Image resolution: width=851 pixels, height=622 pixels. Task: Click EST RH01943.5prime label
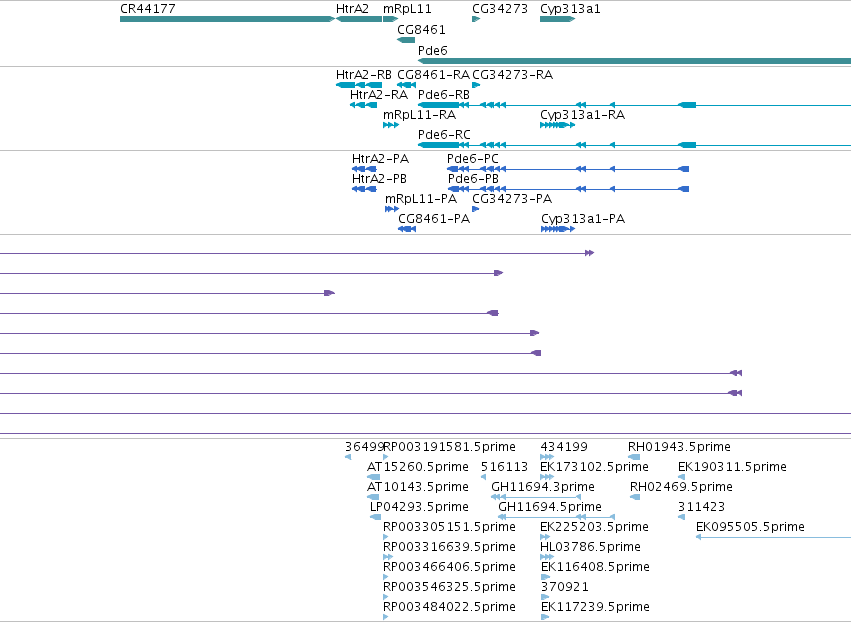(x=679, y=447)
